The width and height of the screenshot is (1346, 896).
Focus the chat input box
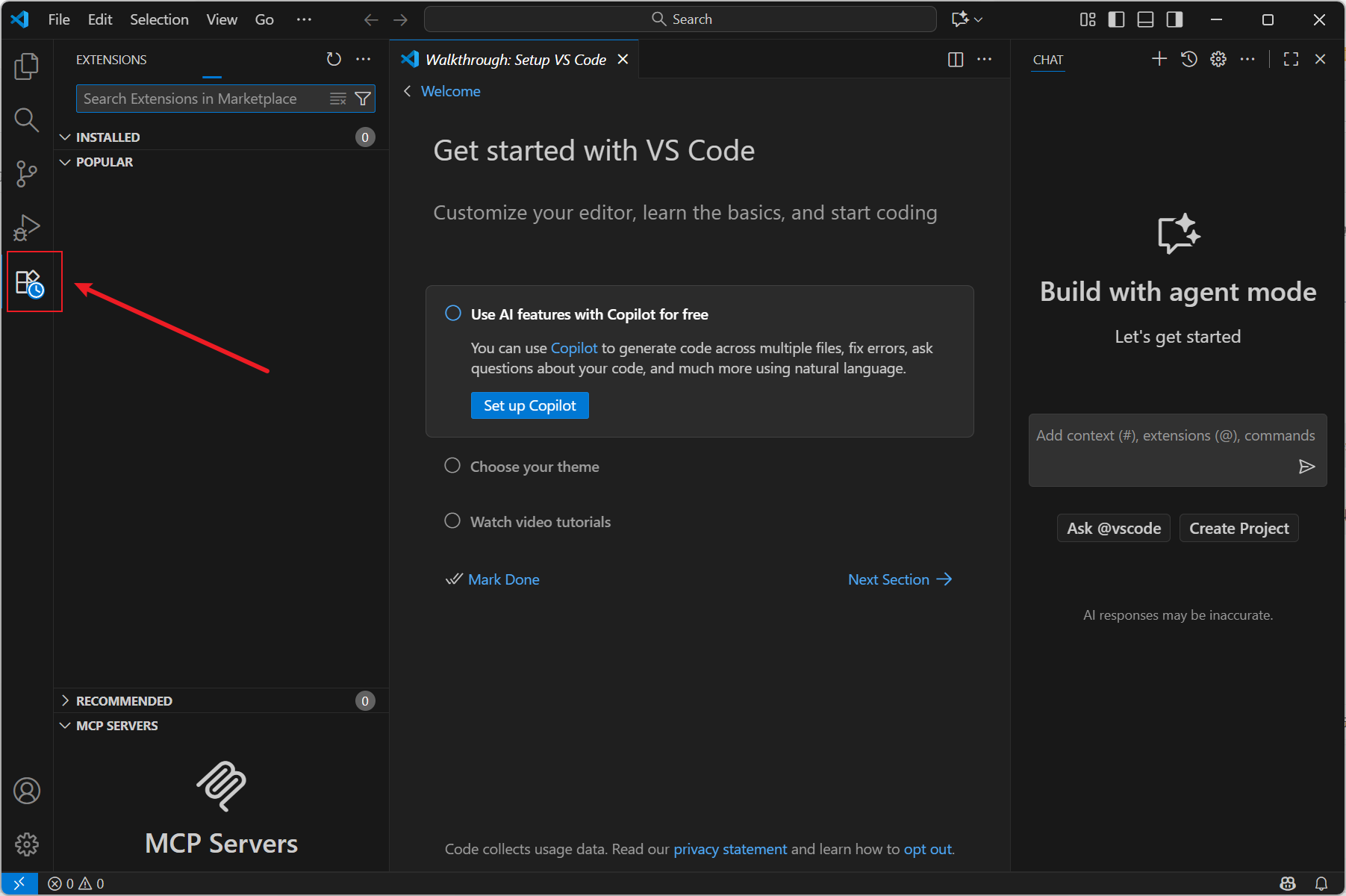[x=1178, y=450]
